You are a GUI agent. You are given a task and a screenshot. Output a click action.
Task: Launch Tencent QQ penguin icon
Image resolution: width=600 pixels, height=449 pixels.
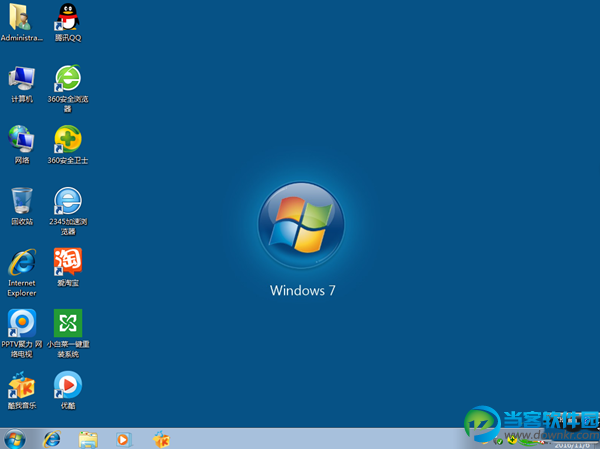(67, 18)
